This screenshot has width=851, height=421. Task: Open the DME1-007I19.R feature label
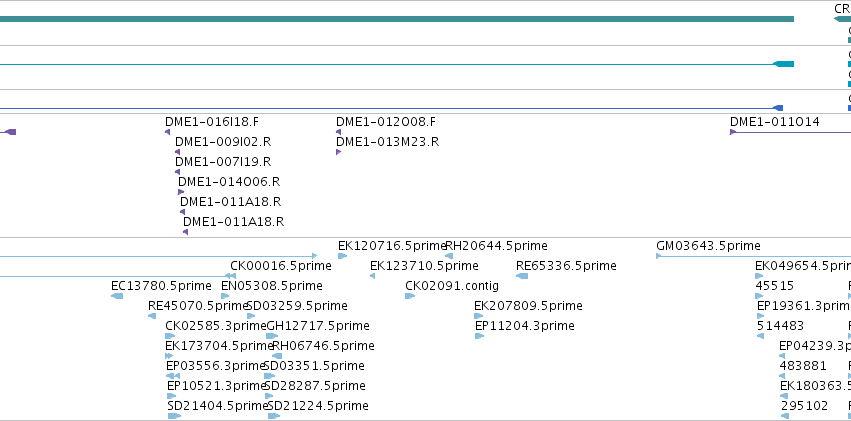point(223,162)
